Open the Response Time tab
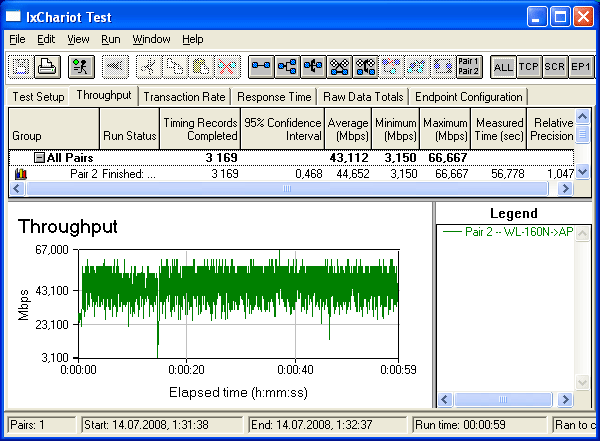 coord(274,97)
